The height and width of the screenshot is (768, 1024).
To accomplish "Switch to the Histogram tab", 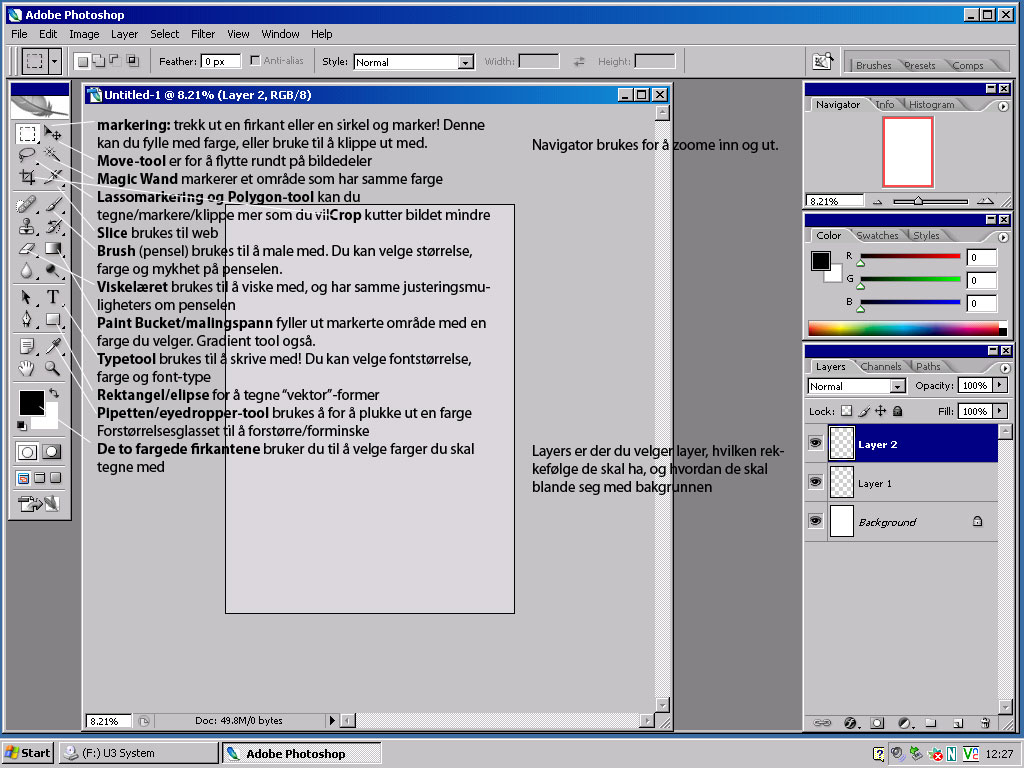I will (931, 104).
